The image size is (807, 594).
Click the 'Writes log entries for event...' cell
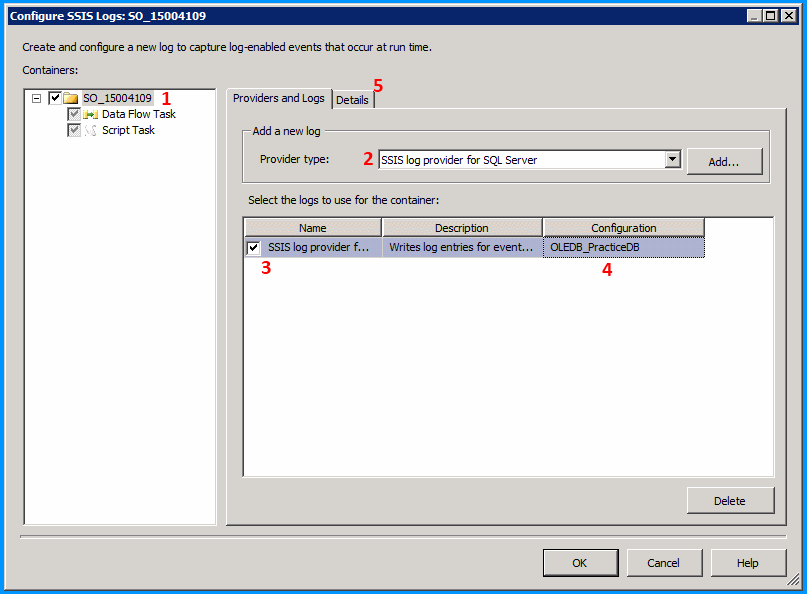(x=462, y=247)
